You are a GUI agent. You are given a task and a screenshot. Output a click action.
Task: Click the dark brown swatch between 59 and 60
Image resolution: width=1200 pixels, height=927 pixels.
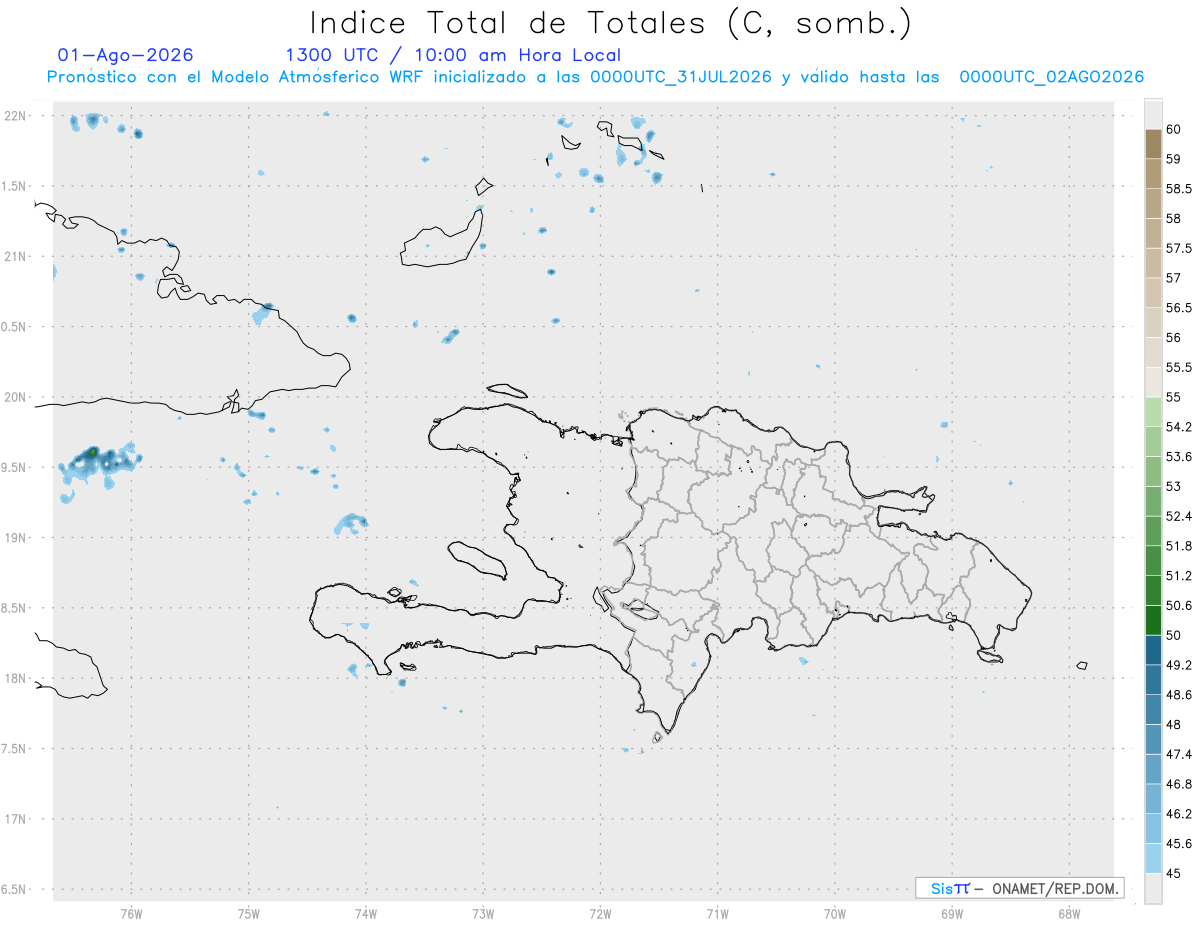pyautogui.click(x=1153, y=143)
